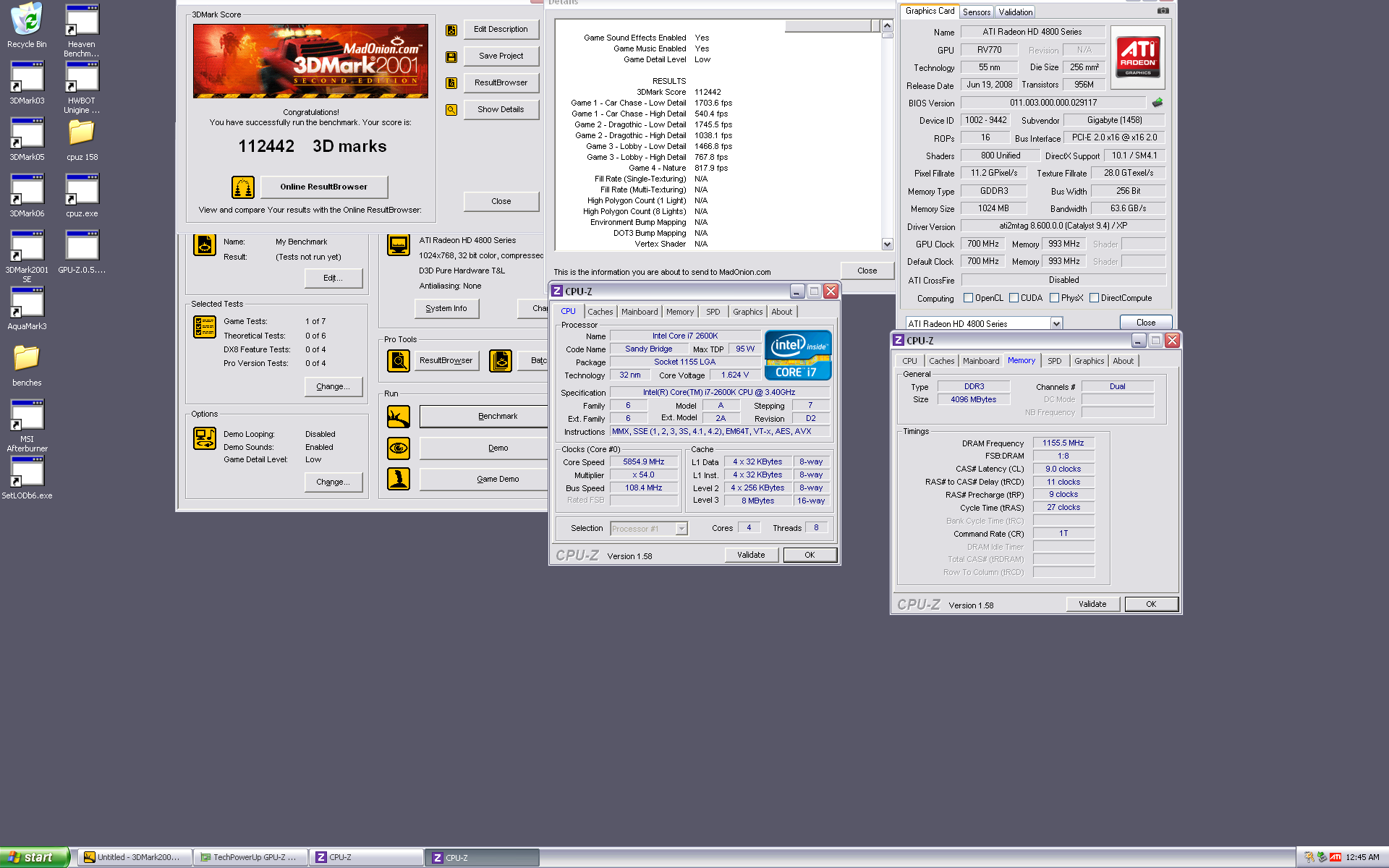The height and width of the screenshot is (868, 1389).
Task: Toggle the CUDA checkbox in GPU-Z
Action: pos(1014,298)
